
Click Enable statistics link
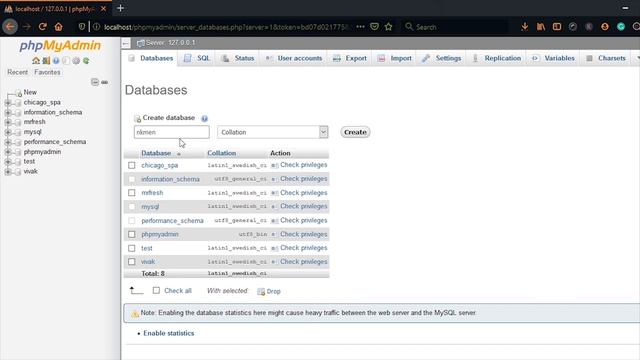(169, 333)
